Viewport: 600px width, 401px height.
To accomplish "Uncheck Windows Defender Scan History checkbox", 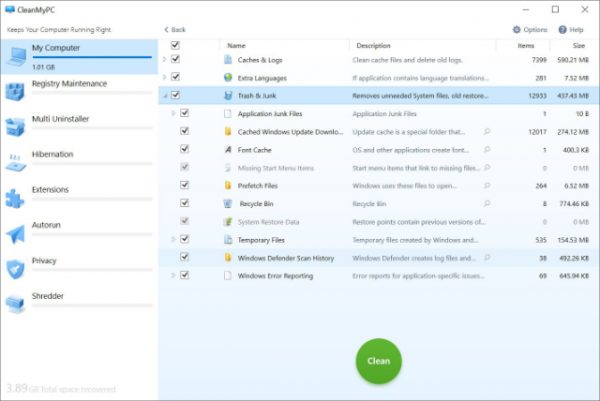I will (x=184, y=257).
